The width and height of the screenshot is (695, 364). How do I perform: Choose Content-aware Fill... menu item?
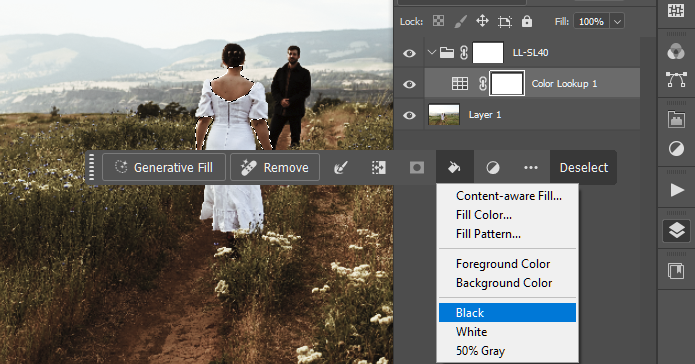(508, 196)
